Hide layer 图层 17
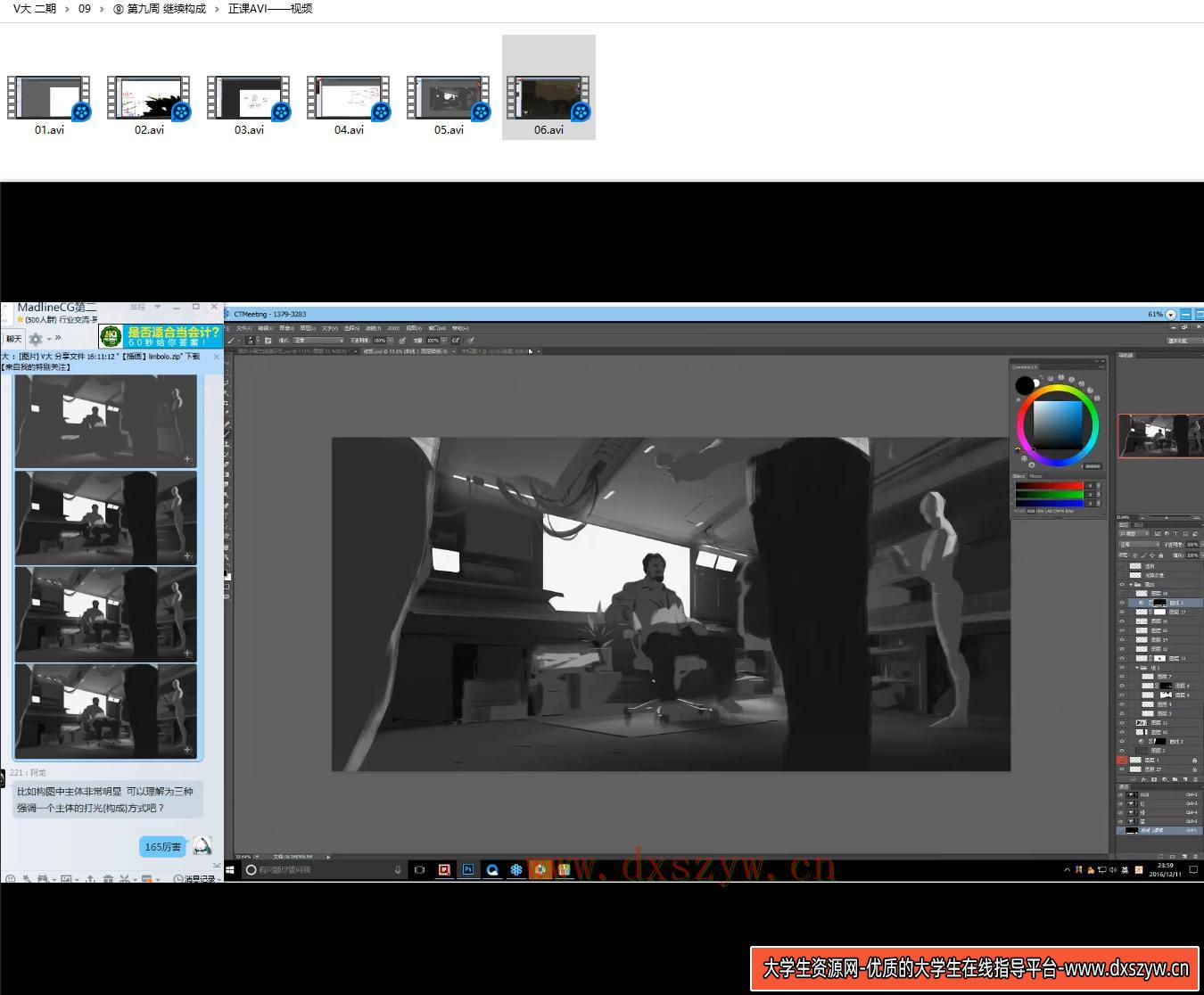 [1121, 612]
